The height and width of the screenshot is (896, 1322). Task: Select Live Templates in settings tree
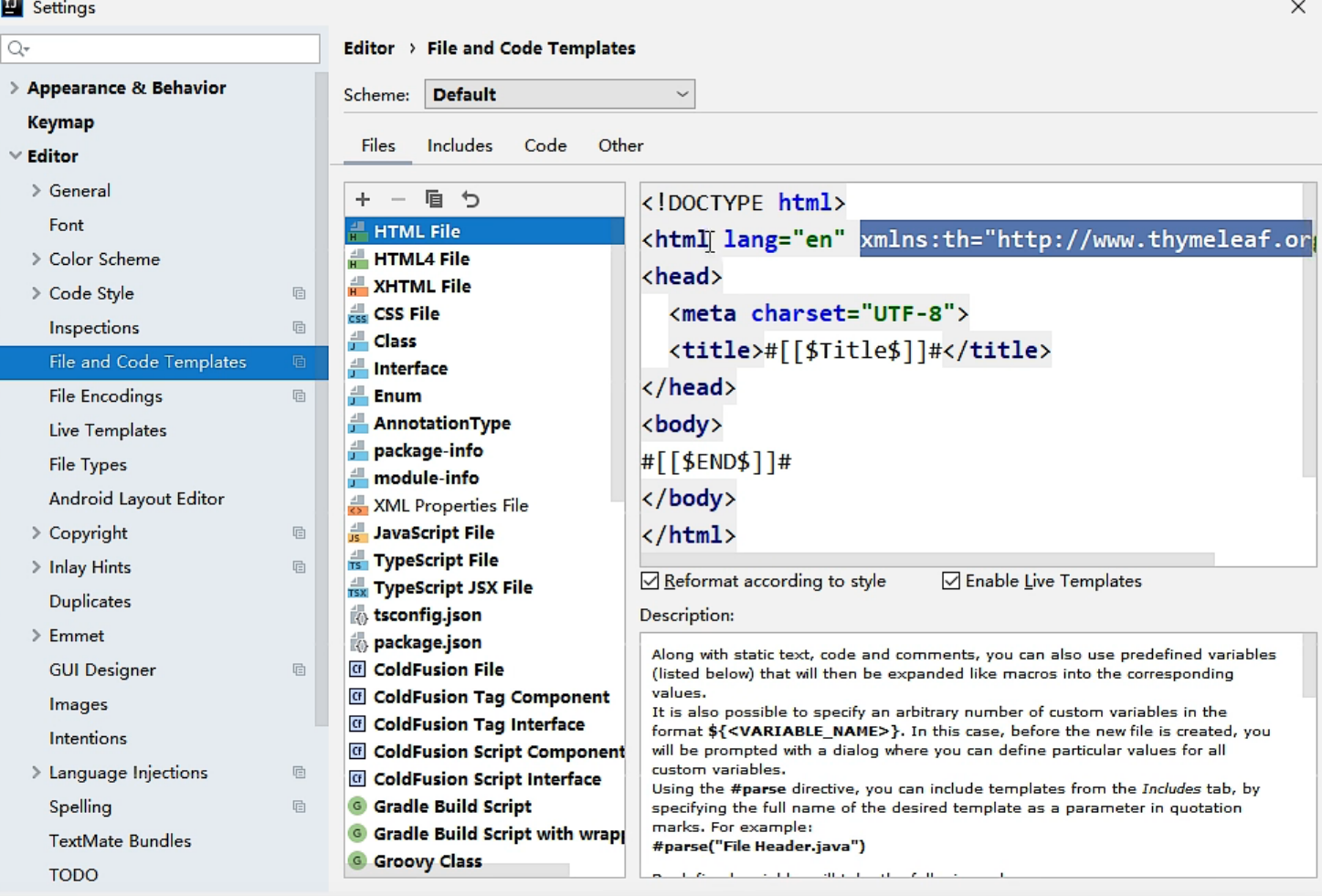pos(108,430)
